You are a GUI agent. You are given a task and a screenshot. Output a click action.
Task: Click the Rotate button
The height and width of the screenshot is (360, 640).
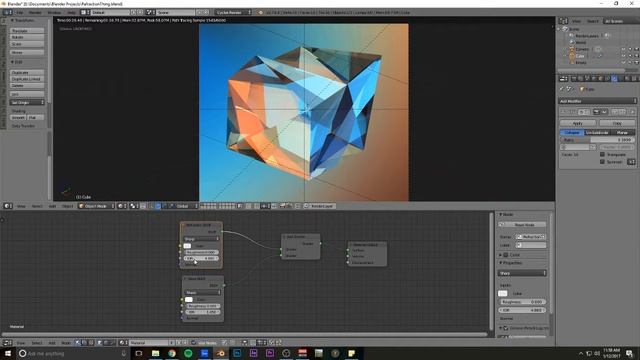point(27,37)
